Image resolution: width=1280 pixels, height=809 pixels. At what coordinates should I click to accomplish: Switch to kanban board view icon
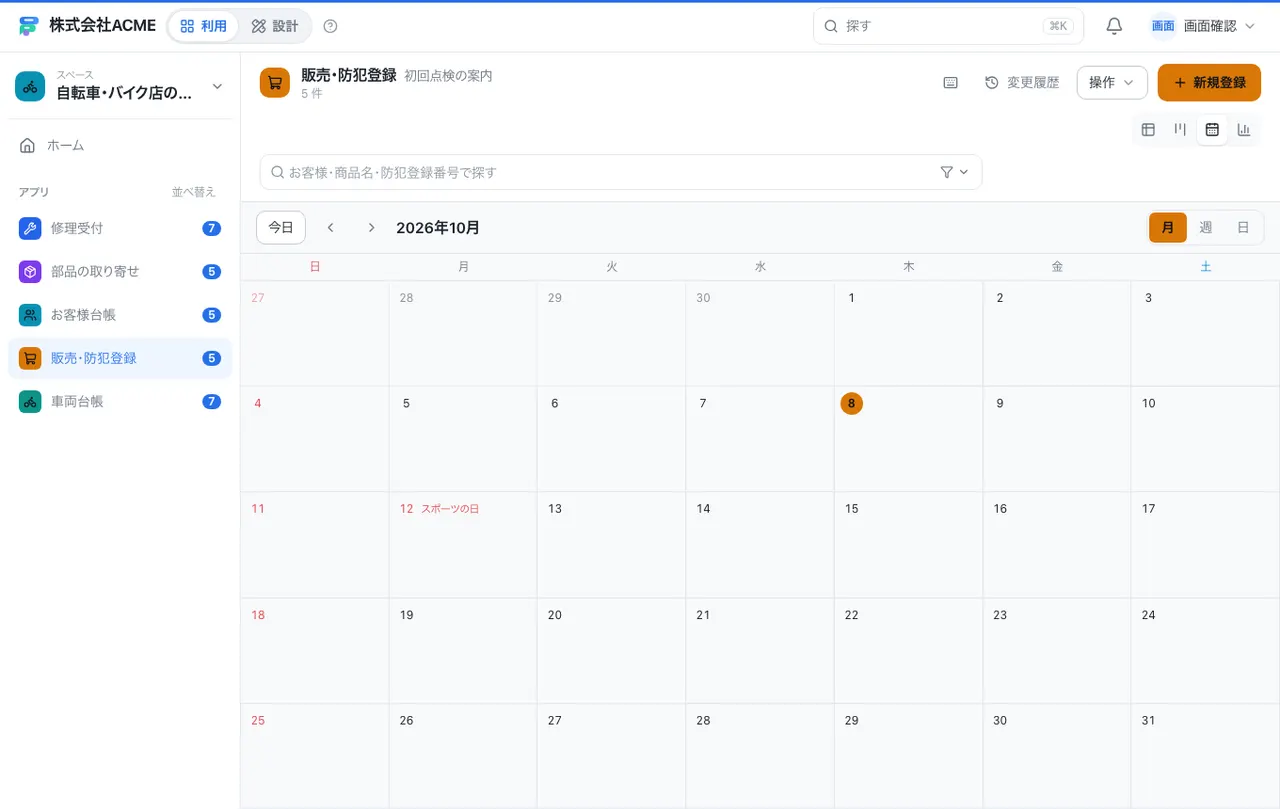pyautogui.click(x=1180, y=129)
